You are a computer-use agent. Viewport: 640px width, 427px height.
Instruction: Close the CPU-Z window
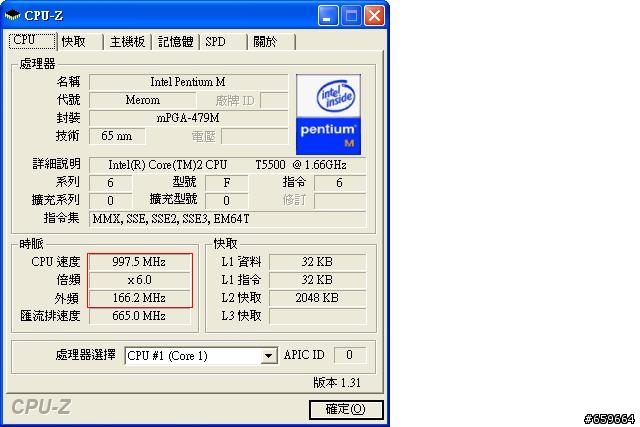click(x=374, y=16)
